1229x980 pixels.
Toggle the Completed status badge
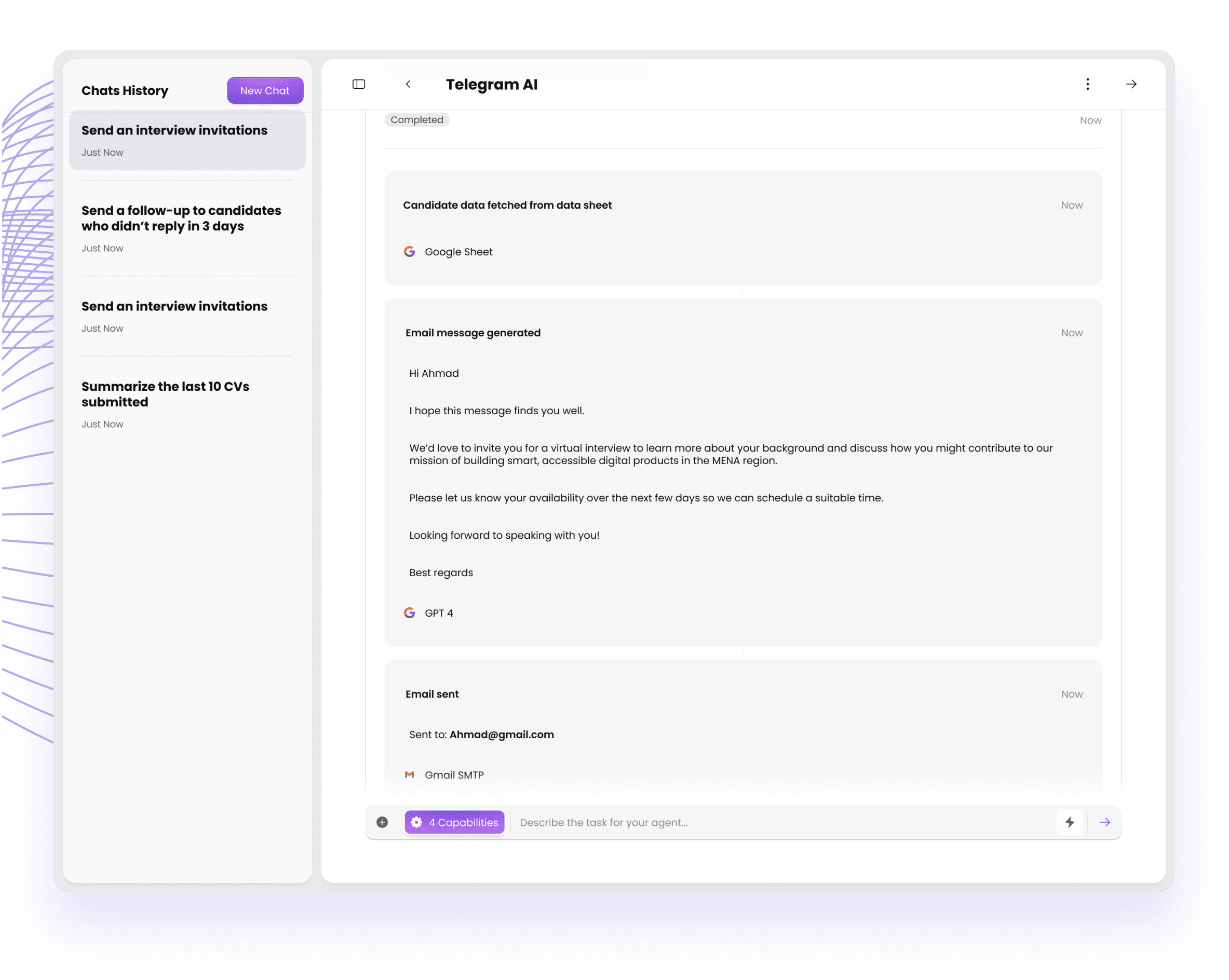(417, 120)
